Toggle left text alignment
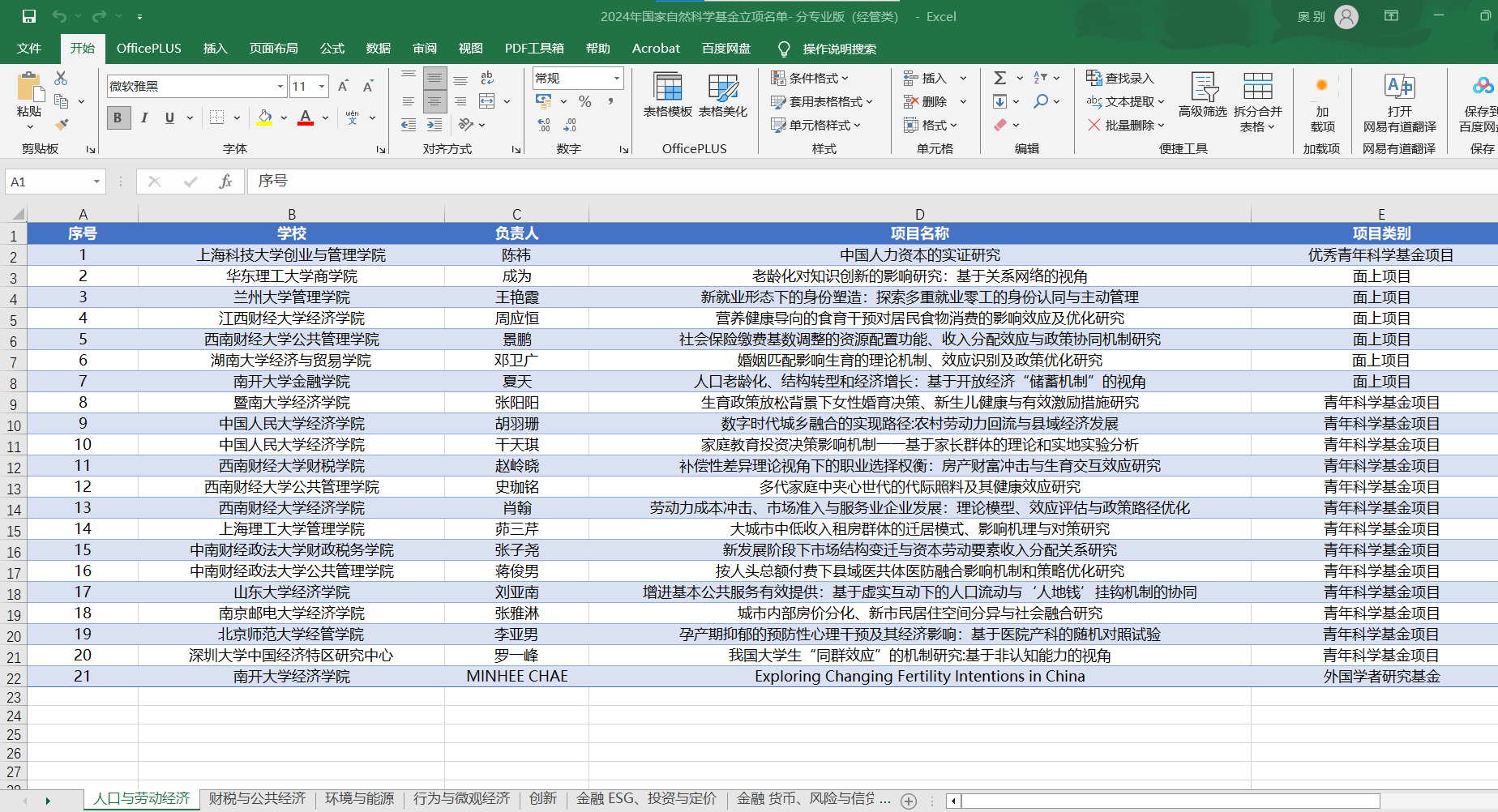This screenshot has height=812, width=1498. coord(409,101)
